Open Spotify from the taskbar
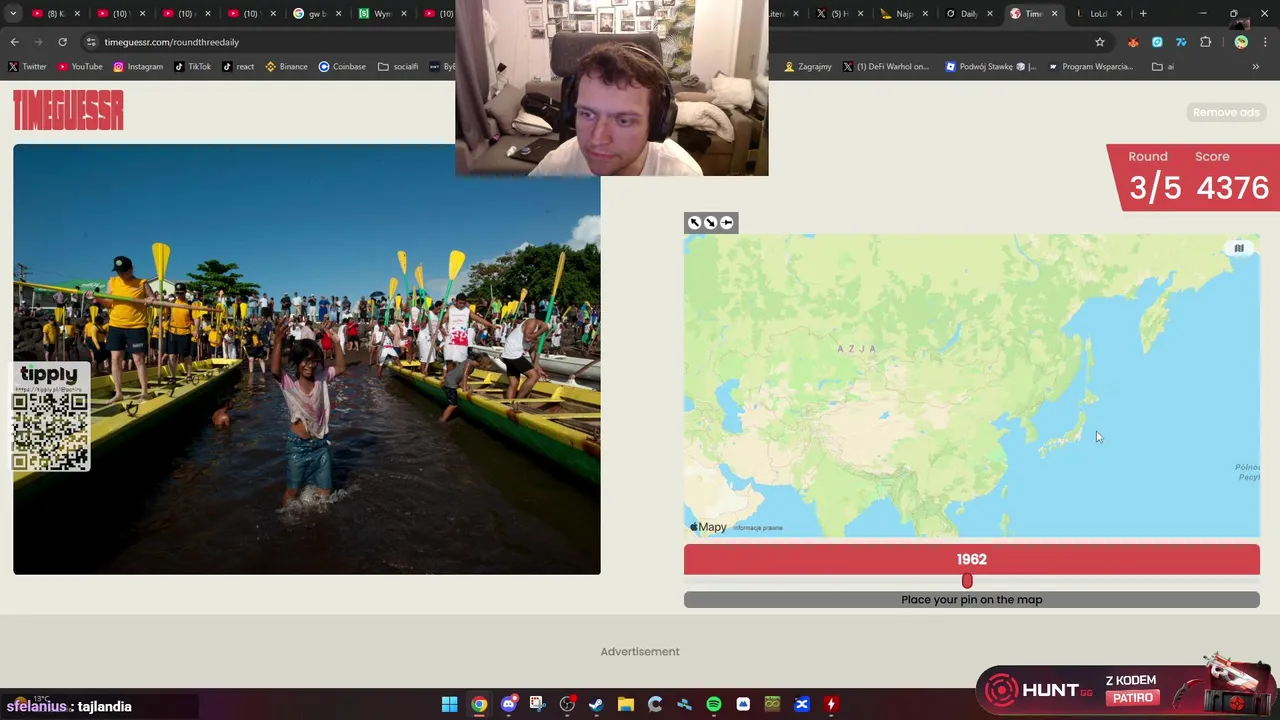The image size is (1280, 720). pyautogui.click(x=713, y=704)
